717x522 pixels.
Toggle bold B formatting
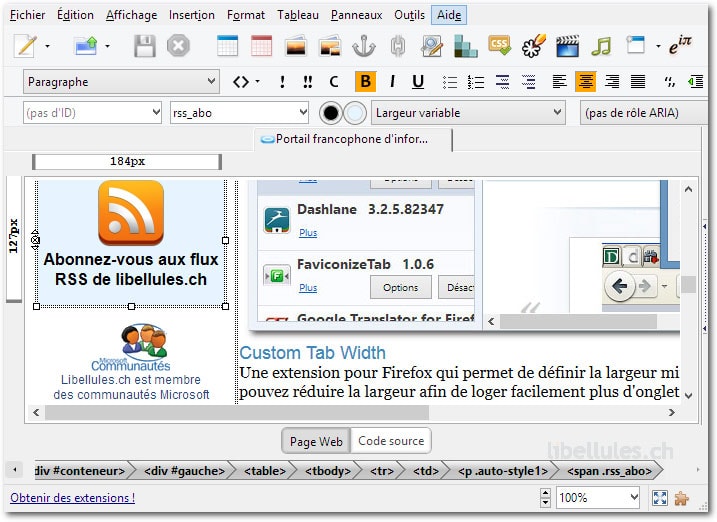[x=365, y=82]
